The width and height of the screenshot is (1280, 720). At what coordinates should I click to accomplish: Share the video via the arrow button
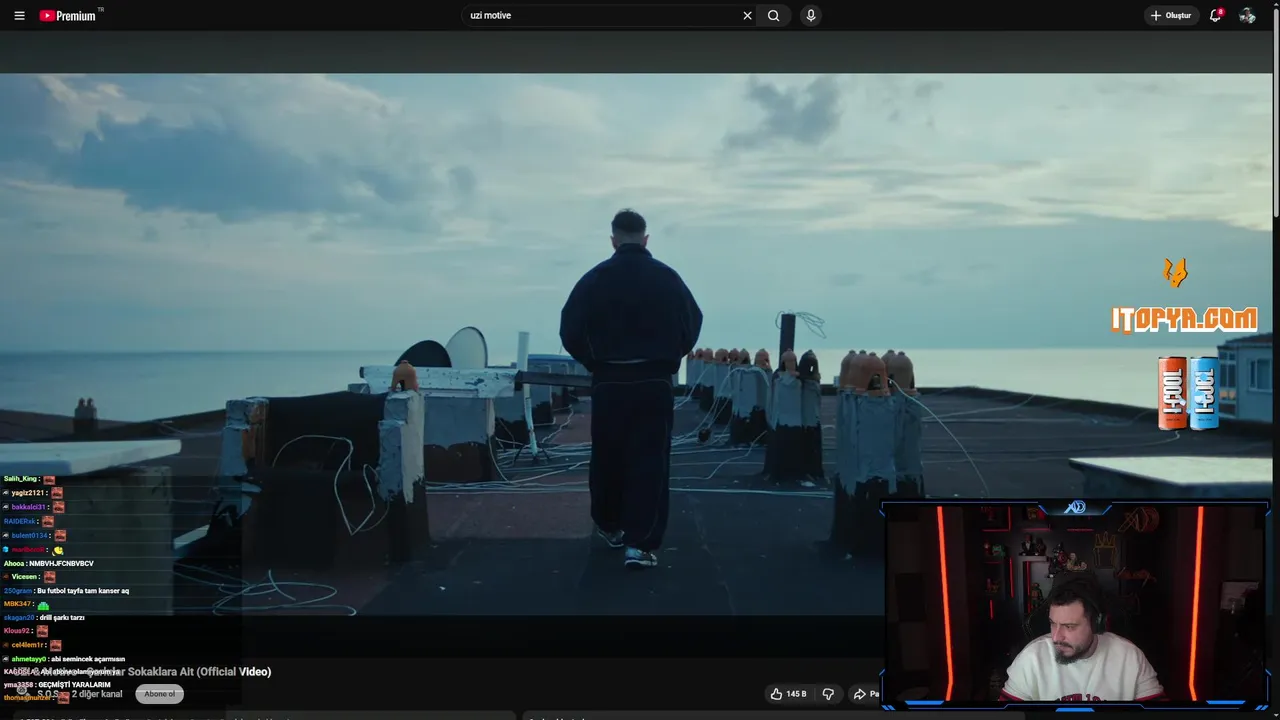click(865, 694)
